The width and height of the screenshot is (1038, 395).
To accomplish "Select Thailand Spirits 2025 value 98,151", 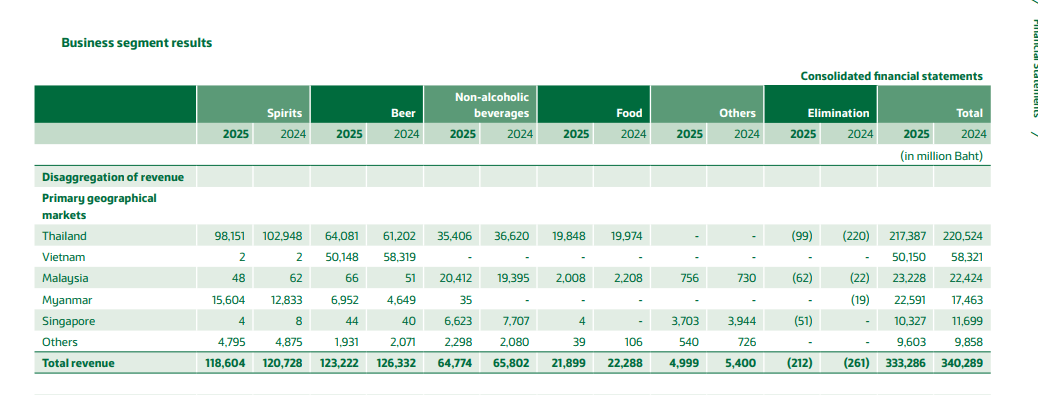I will (230, 236).
